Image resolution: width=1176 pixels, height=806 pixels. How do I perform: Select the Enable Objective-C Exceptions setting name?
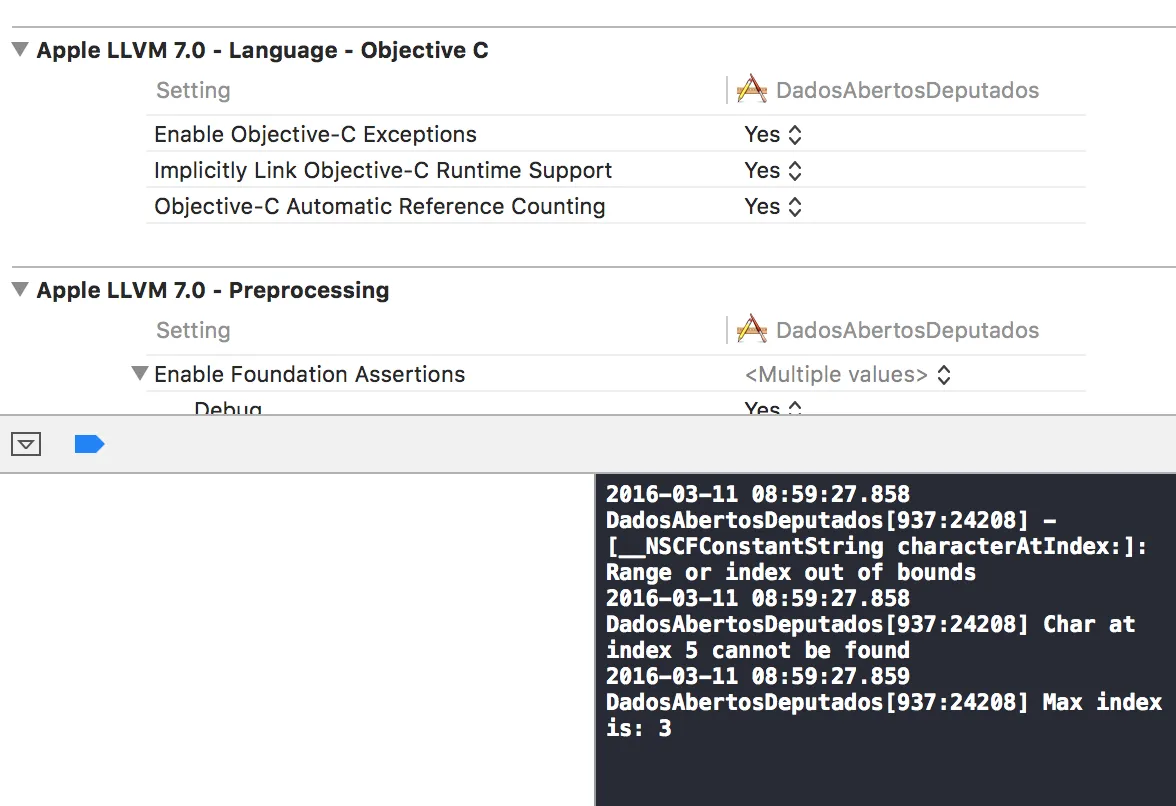pos(315,135)
